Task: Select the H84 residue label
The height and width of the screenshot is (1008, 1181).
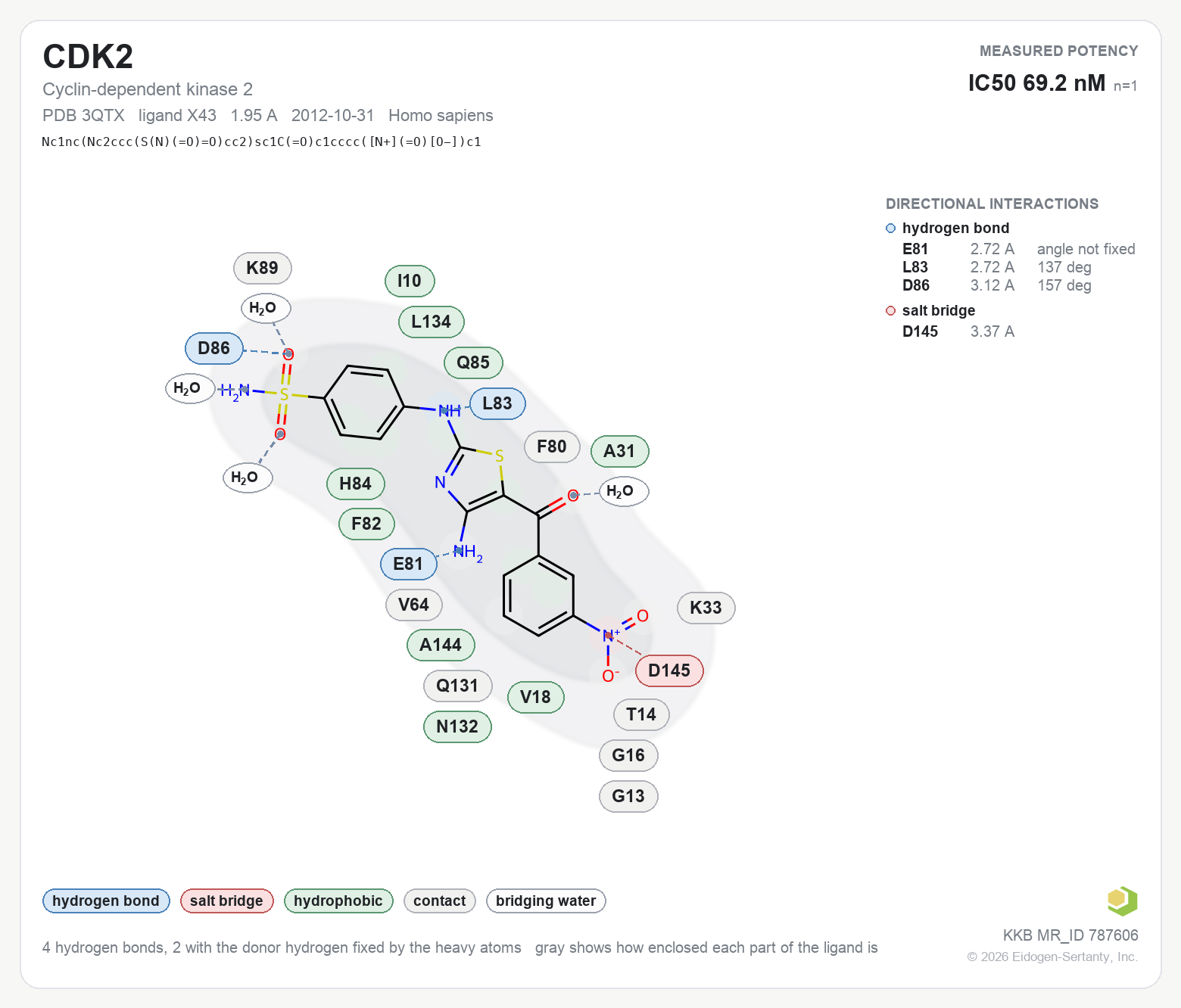Action: point(356,484)
